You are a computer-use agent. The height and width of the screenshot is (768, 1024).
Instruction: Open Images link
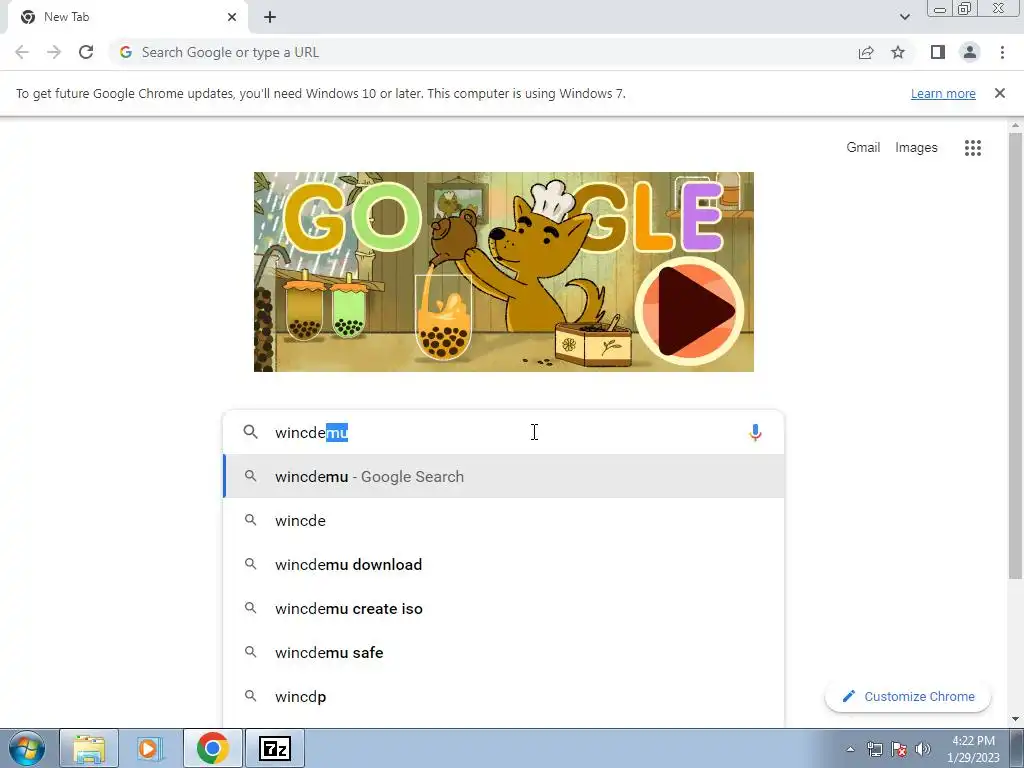(916, 148)
